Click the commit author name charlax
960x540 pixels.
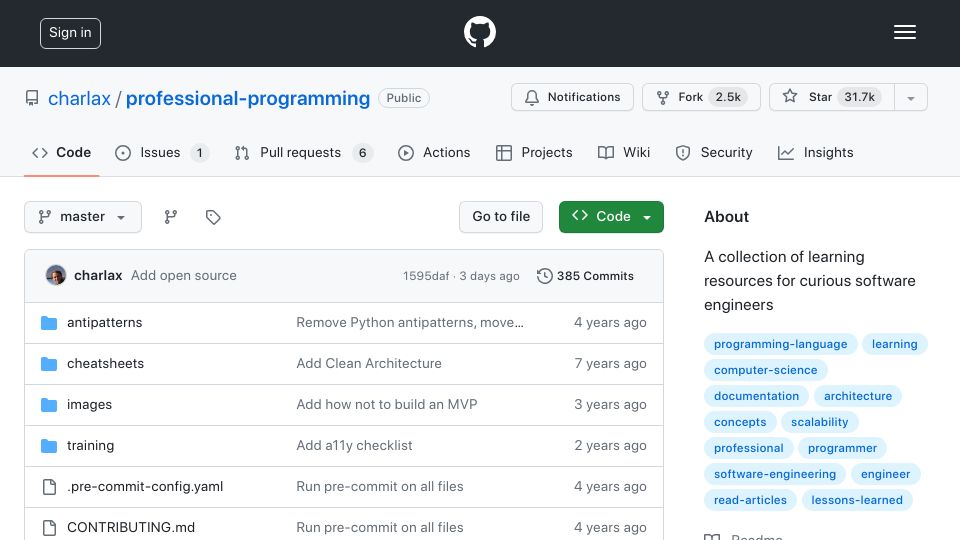pyautogui.click(x=98, y=276)
